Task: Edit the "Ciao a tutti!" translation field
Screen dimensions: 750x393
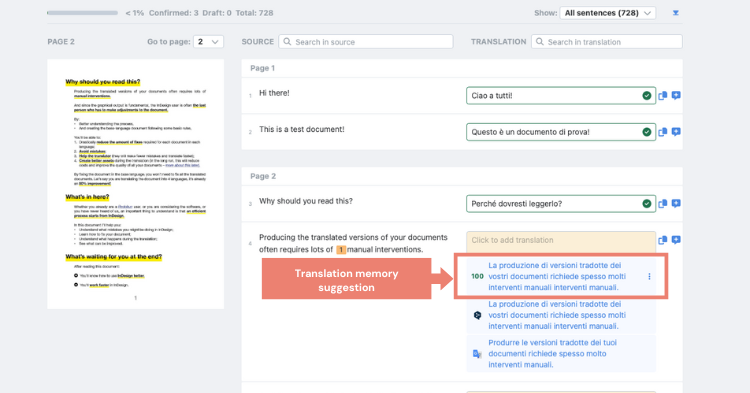Action: pyautogui.click(x=561, y=96)
